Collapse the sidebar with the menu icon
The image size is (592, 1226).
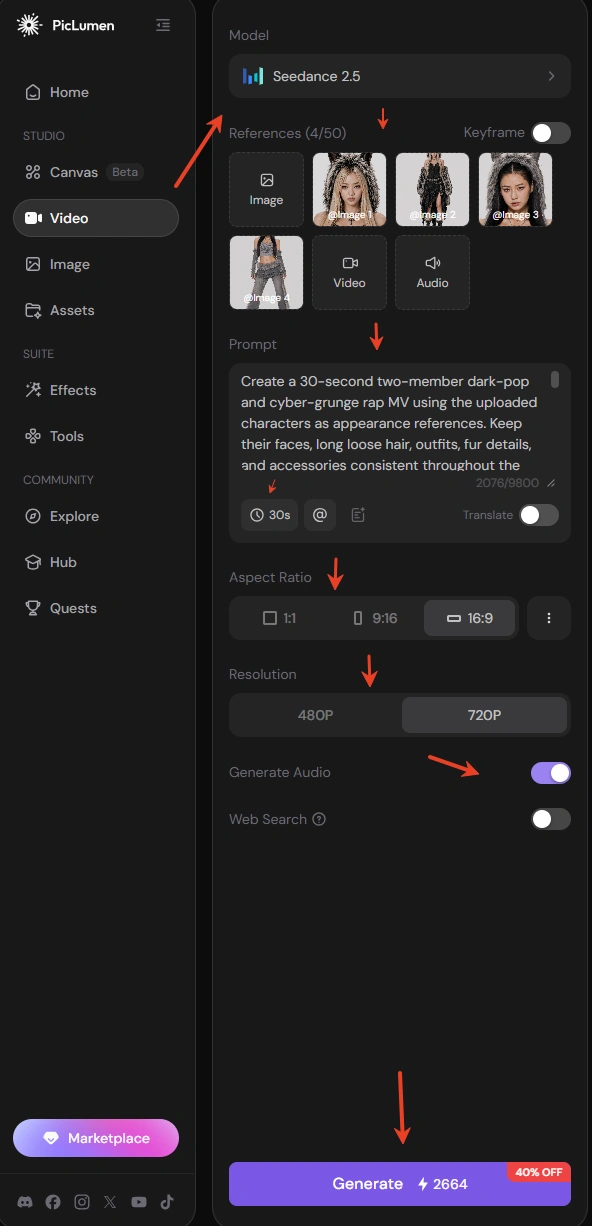pyautogui.click(x=163, y=25)
